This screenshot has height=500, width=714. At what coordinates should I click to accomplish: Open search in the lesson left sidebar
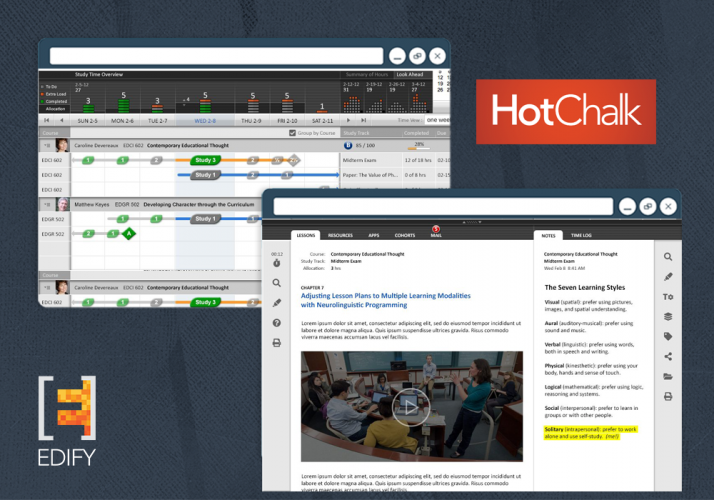click(276, 283)
